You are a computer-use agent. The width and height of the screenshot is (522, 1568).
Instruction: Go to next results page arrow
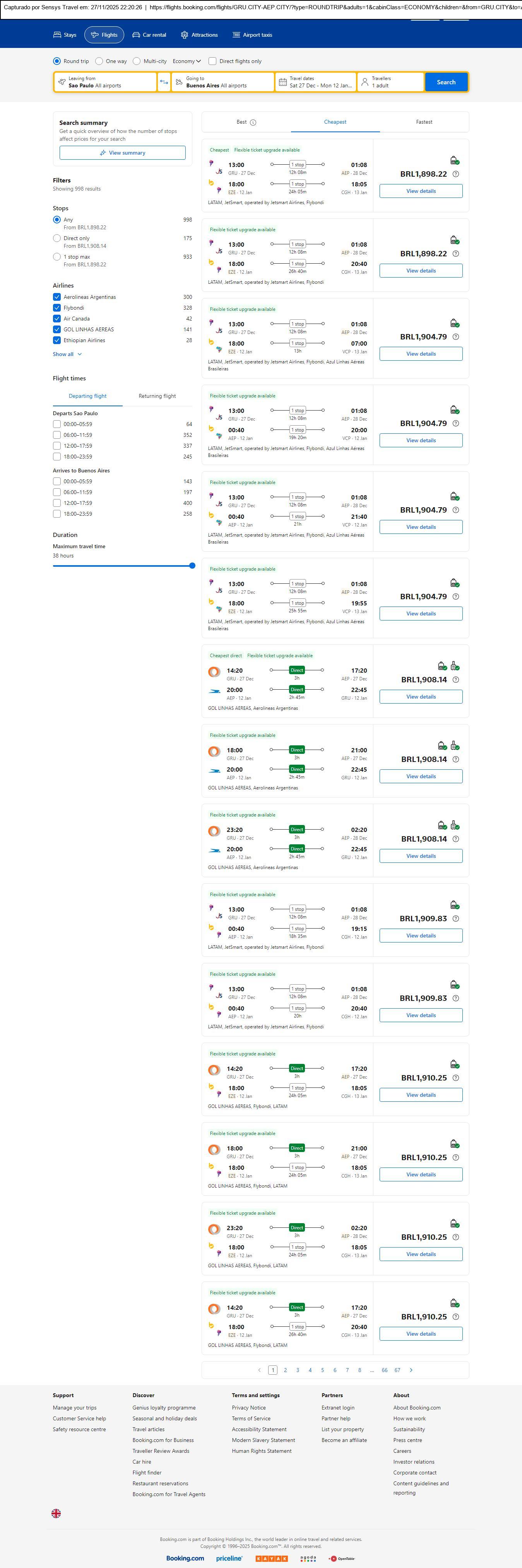point(411,1370)
